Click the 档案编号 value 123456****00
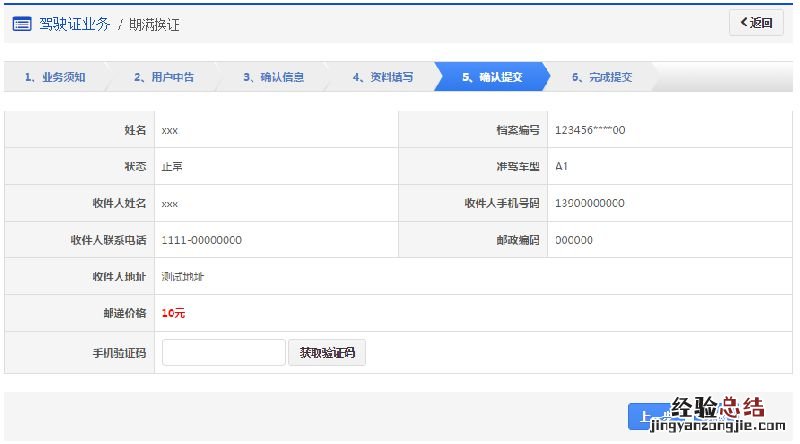 (590, 130)
